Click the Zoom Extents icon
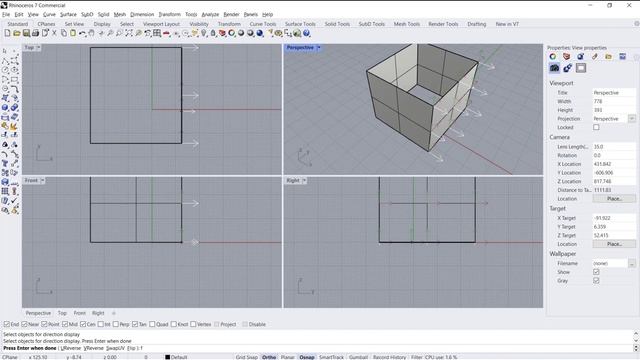 [x=129, y=33]
